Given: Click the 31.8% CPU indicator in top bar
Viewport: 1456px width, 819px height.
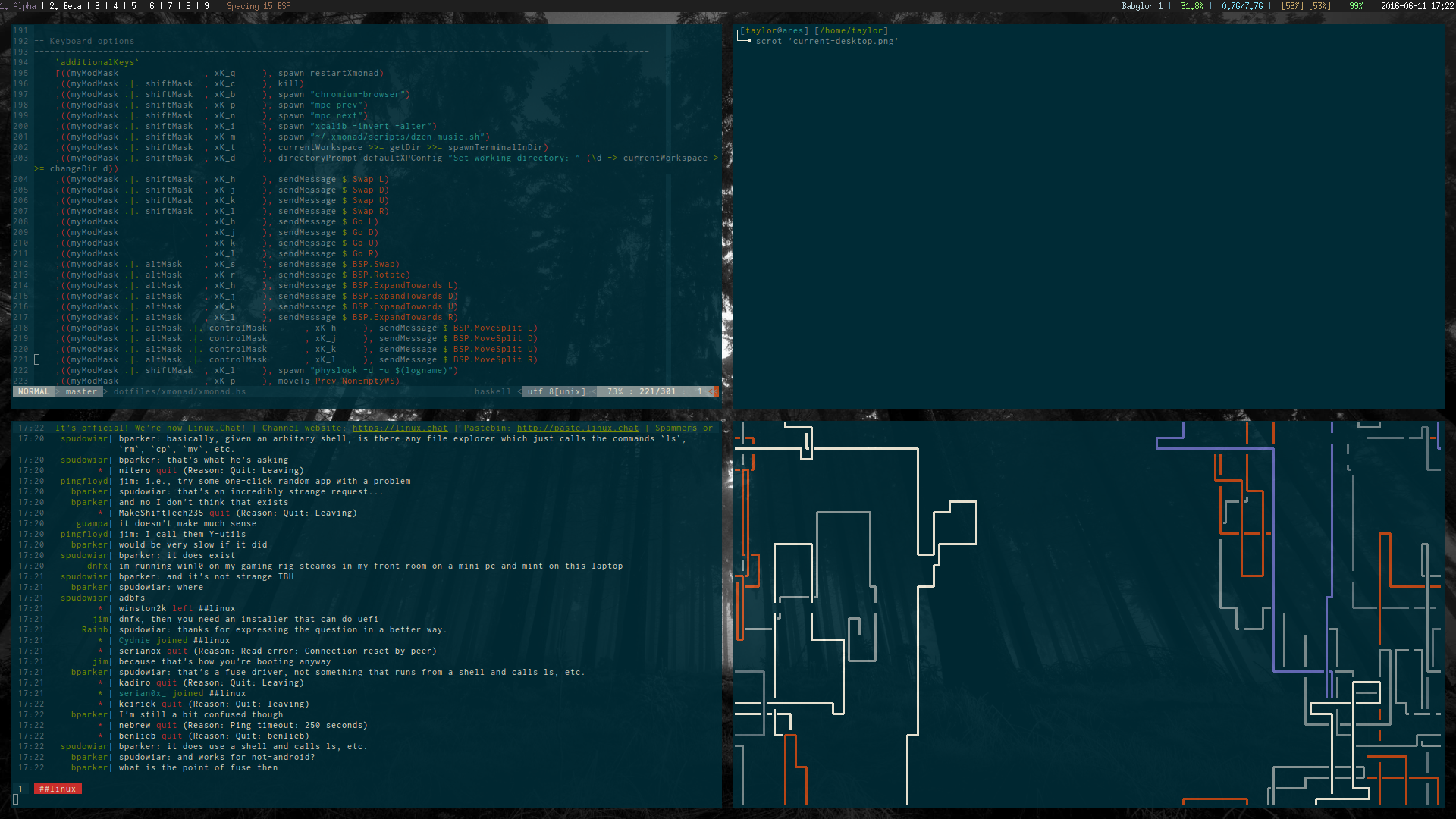Looking at the screenshot, I should coord(1191,6).
